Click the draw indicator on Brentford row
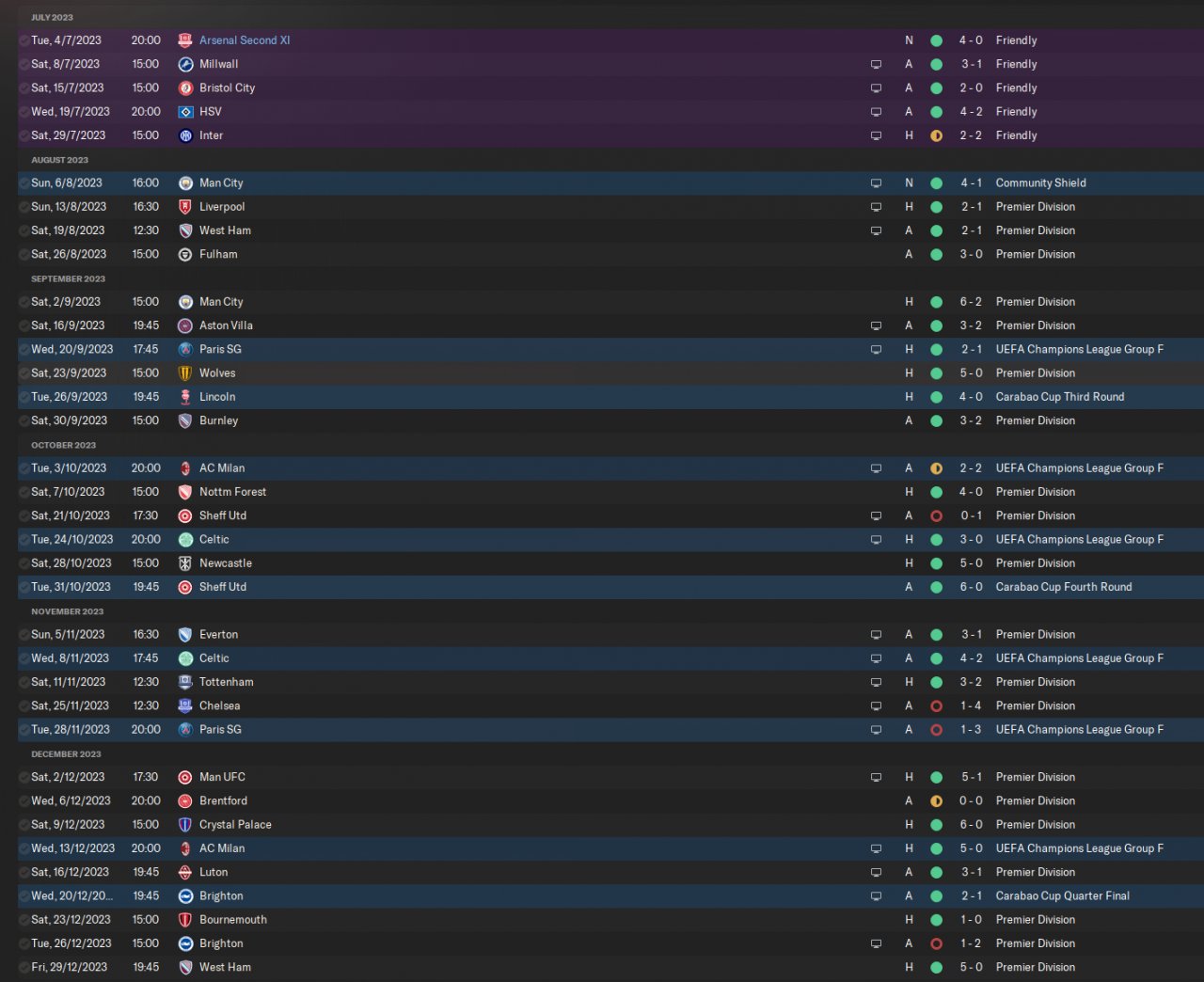 tap(936, 801)
